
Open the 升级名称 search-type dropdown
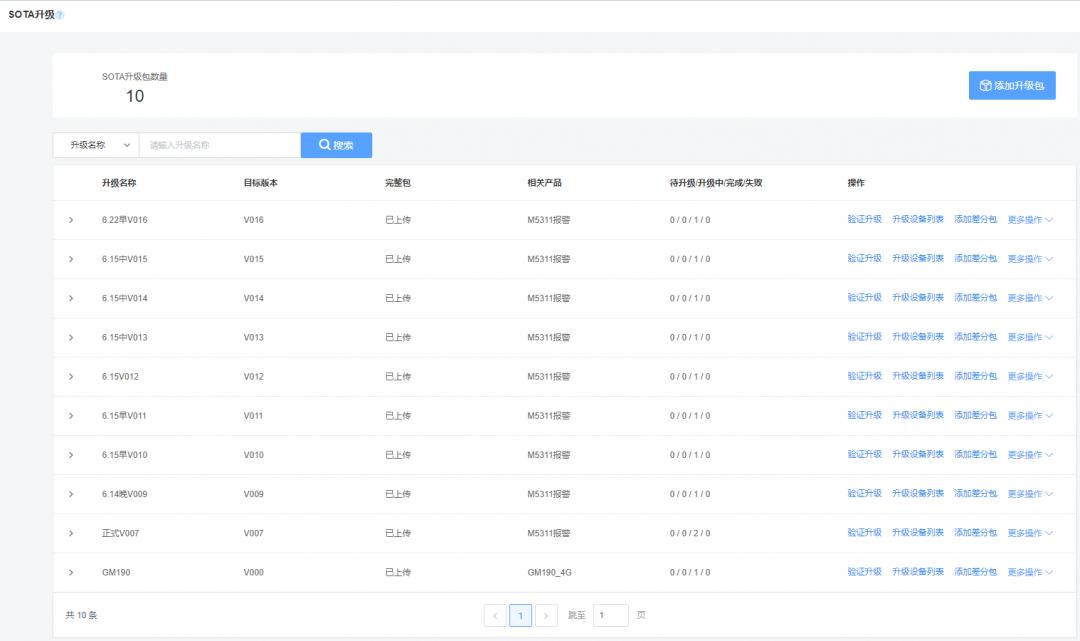point(96,145)
